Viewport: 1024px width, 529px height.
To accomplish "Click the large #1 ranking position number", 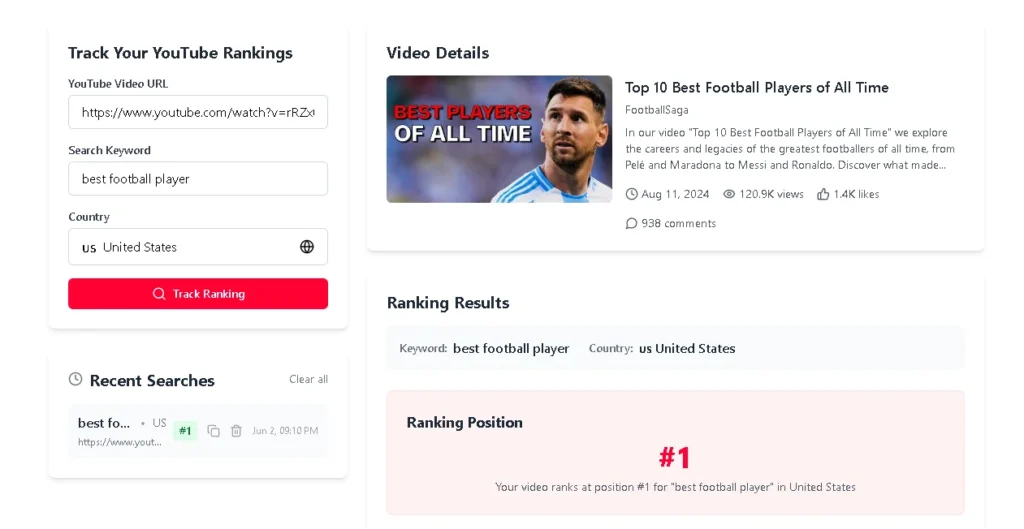I will point(675,458).
